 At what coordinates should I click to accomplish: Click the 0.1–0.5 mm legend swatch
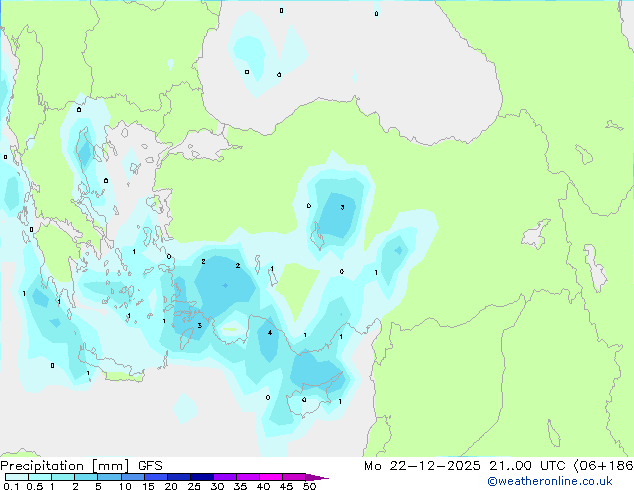point(17,477)
